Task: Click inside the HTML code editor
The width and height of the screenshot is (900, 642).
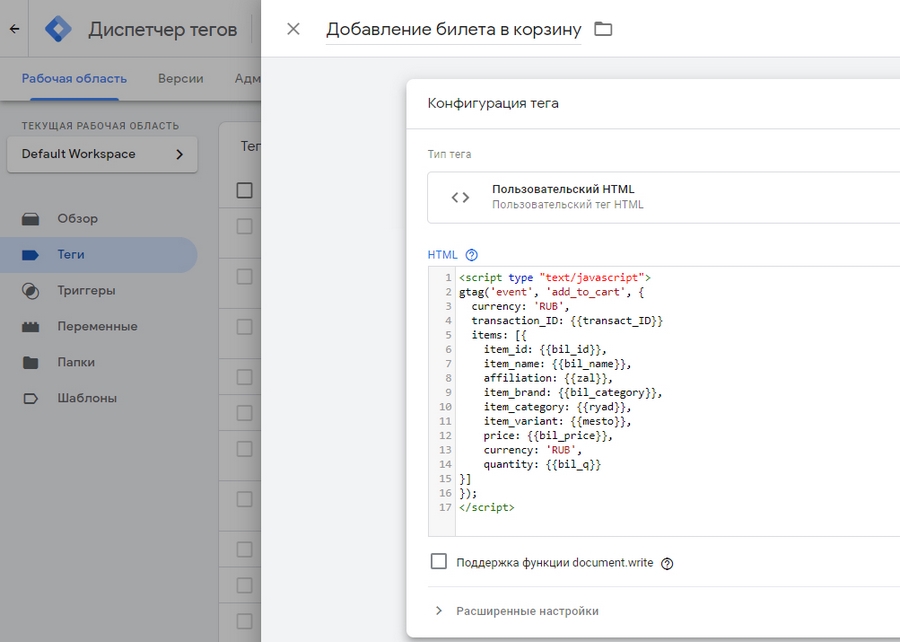Action: tap(600, 400)
